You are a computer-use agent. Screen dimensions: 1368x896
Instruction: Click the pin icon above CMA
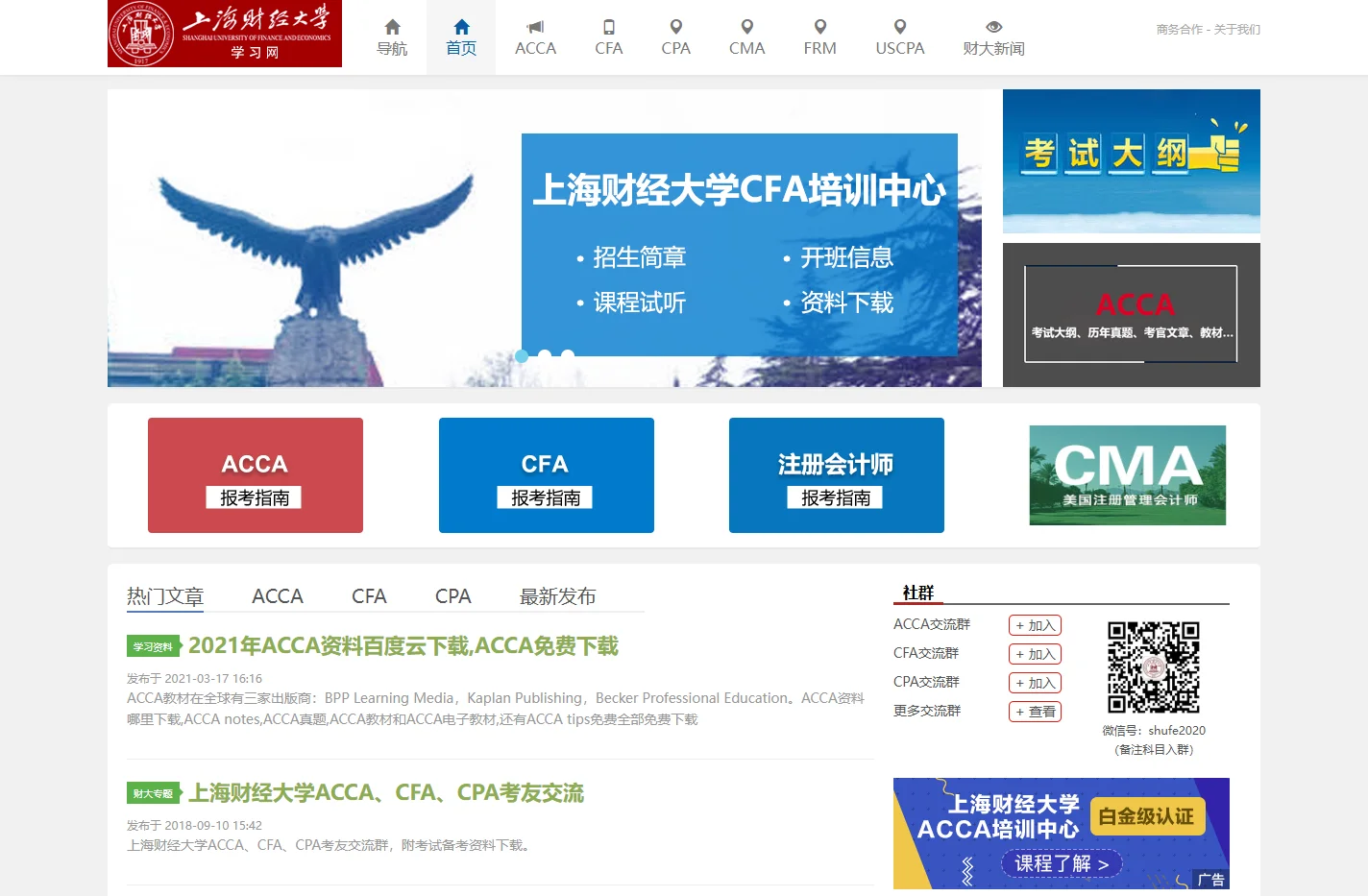[x=747, y=27]
